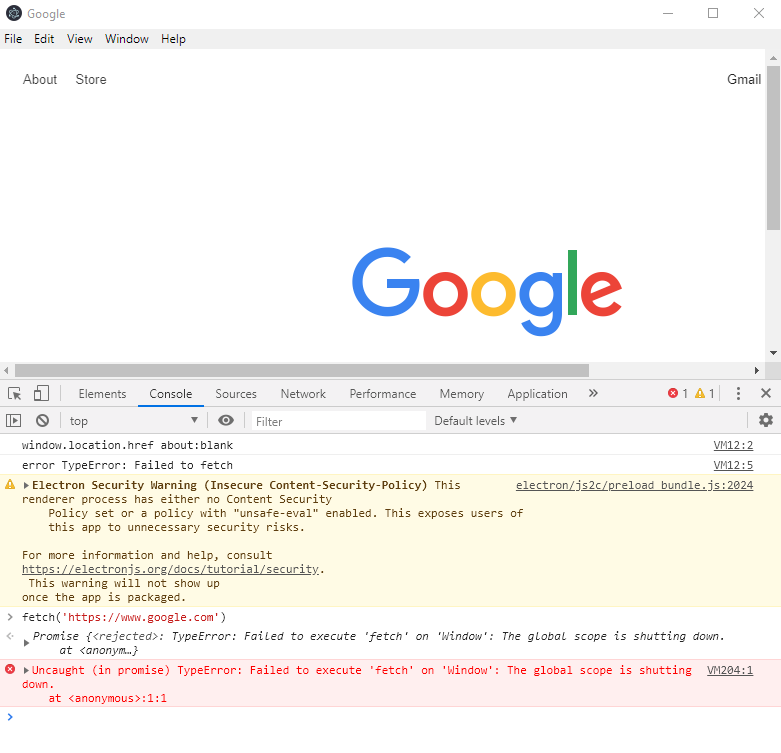Click the red error count indicator
This screenshot has width=781, height=753.
(678, 393)
